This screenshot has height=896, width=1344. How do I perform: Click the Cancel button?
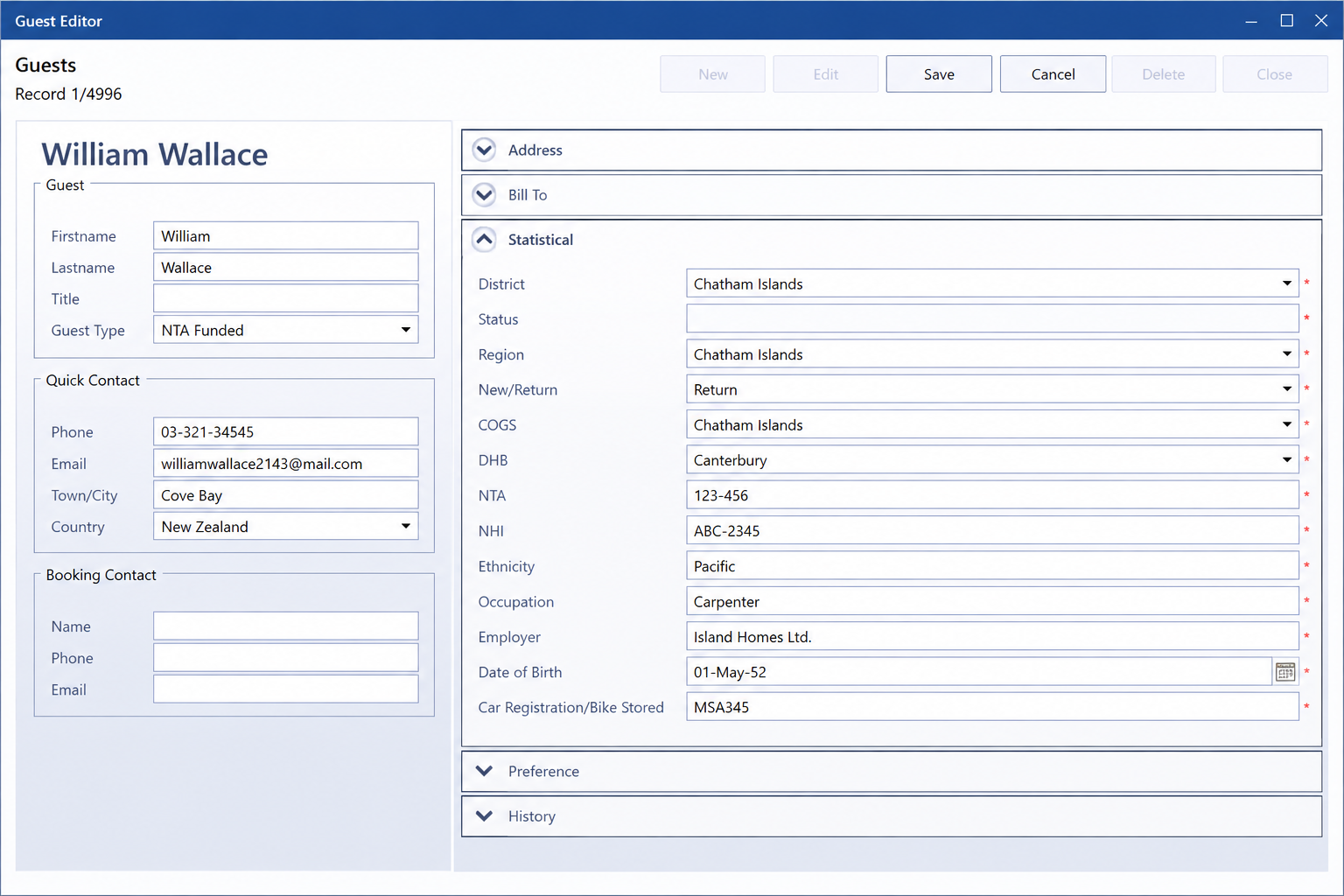point(1053,74)
